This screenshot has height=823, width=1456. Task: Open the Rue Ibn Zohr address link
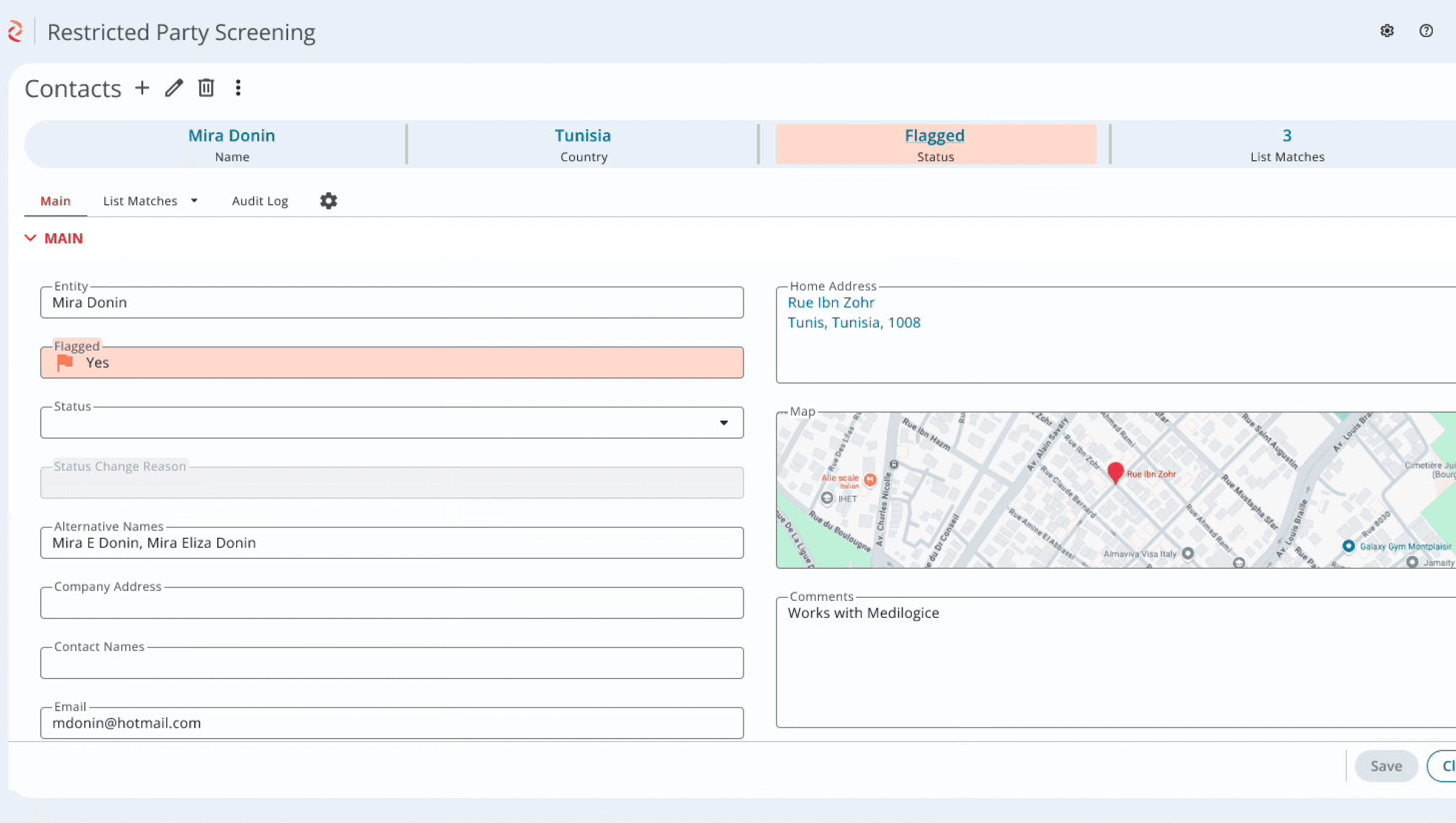[831, 302]
